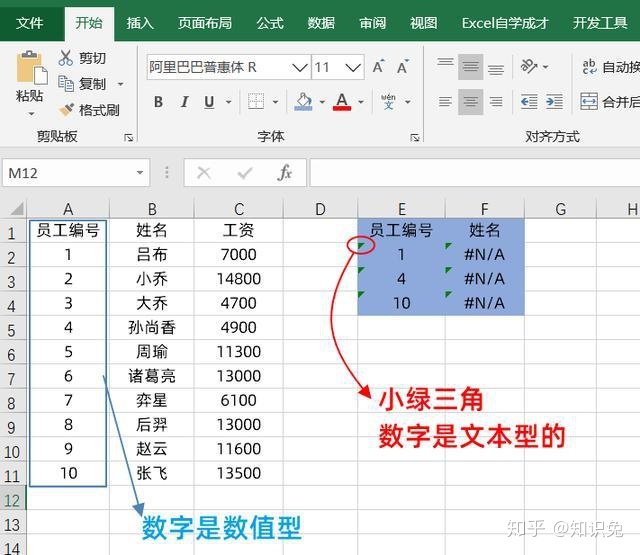Open fill color picker arrow

(x=322, y=102)
